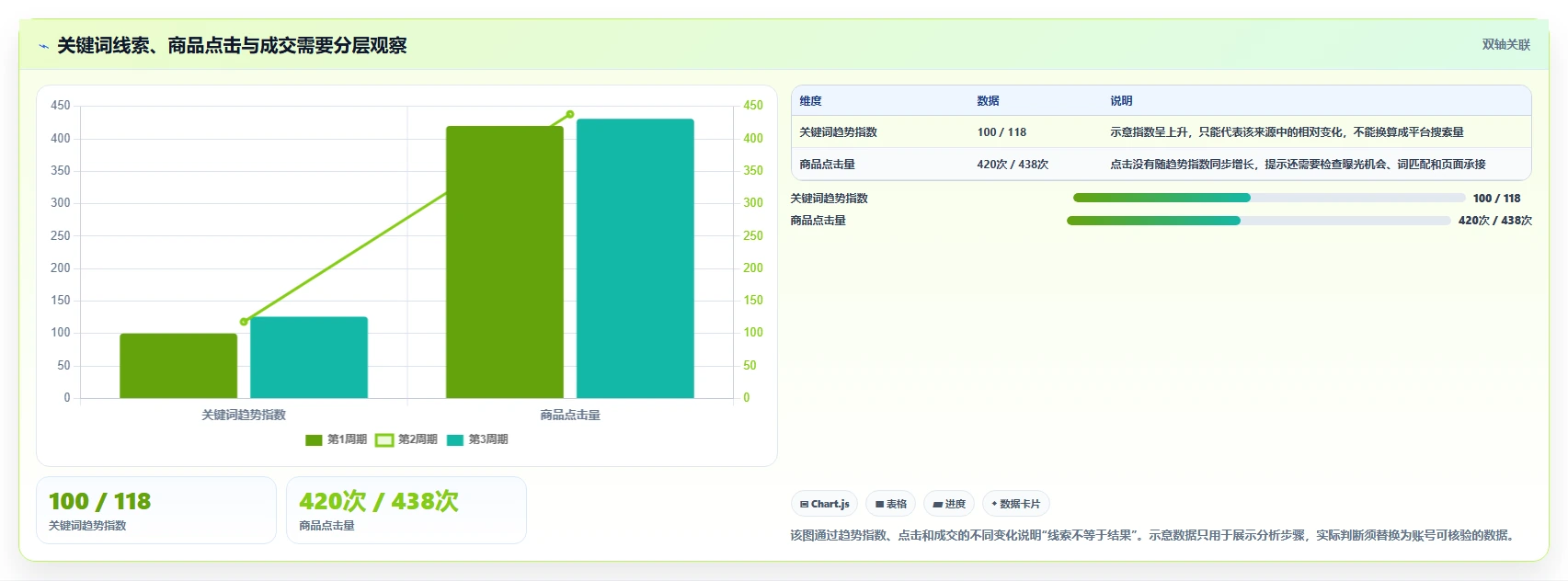Click the 商品点击量 progress bar
Viewport: 1568px width, 581px height.
(x=1258, y=221)
